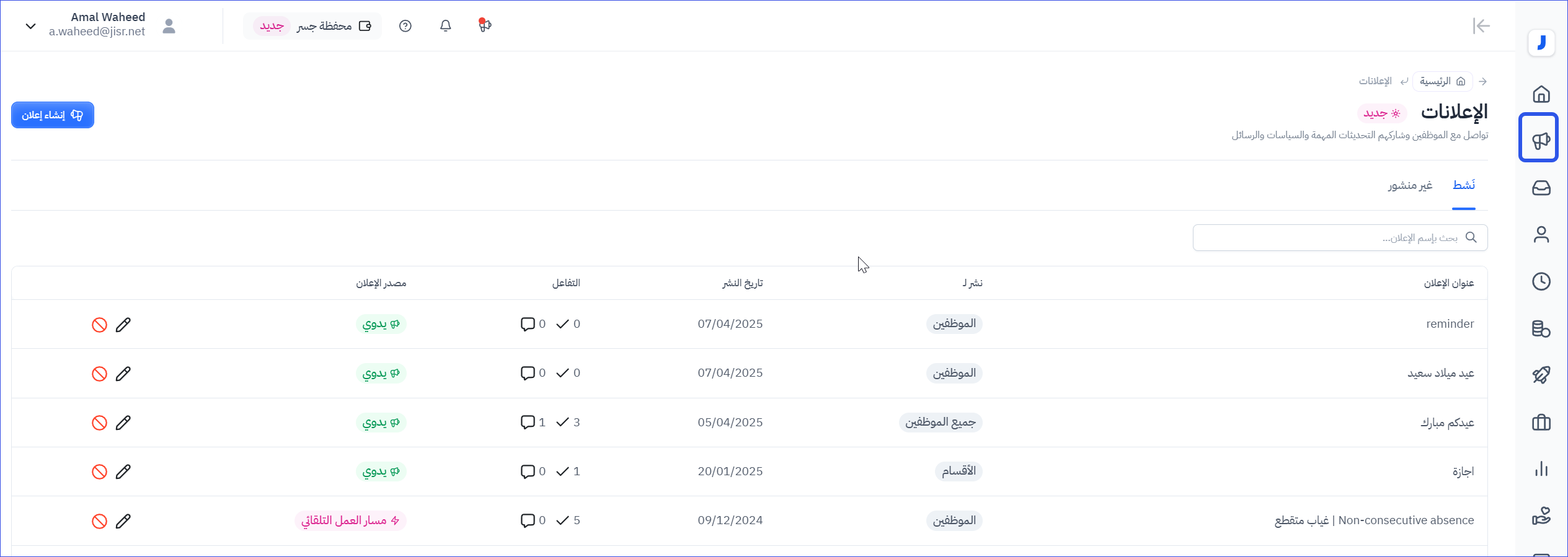Unpublish the 'عيدكم مبارك' announcement
This screenshot has height=557, width=1568.
pos(99,423)
